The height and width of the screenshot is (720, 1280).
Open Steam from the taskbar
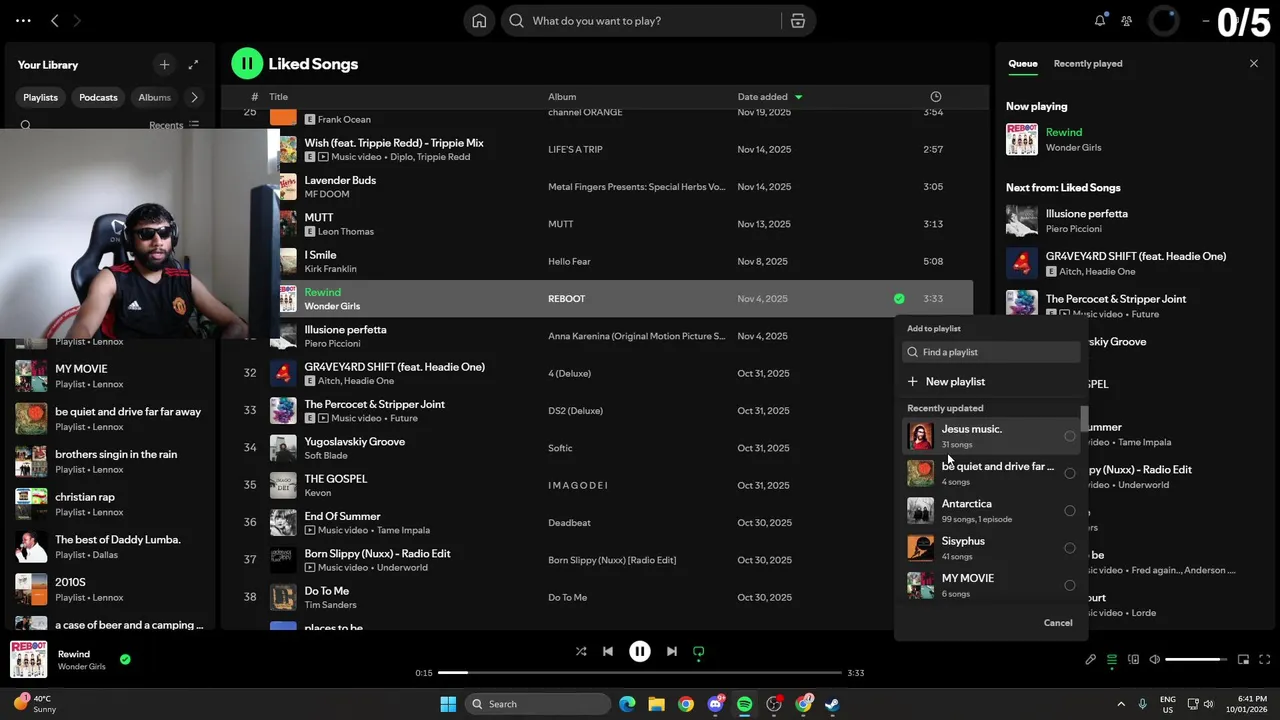click(832, 704)
